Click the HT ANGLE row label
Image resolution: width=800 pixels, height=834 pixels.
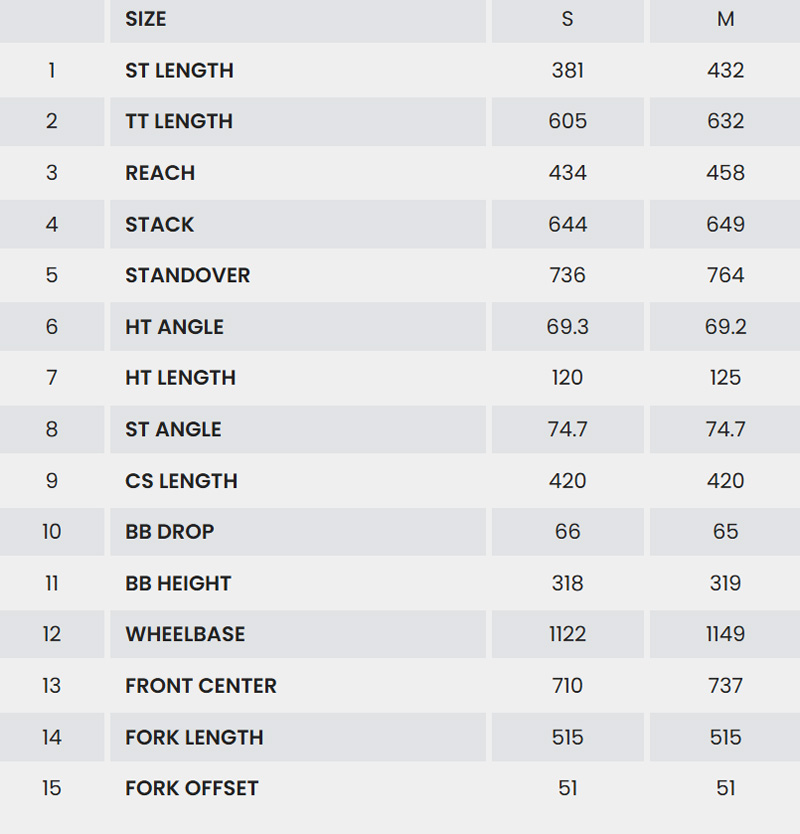174,327
